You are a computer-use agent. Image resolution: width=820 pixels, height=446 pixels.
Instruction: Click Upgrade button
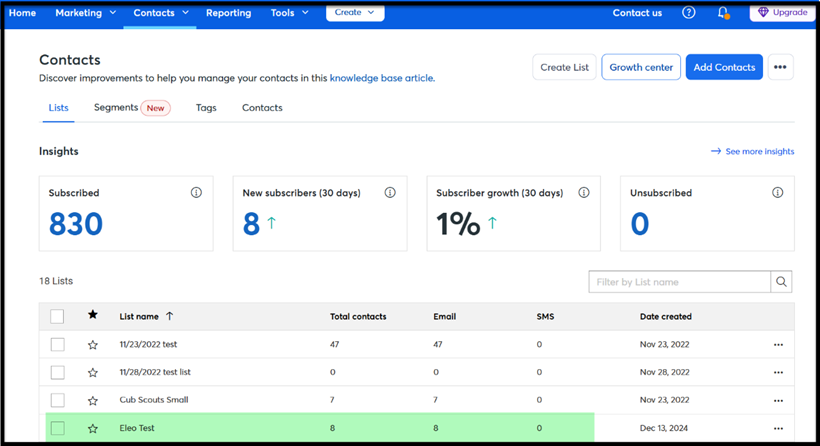click(782, 13)
